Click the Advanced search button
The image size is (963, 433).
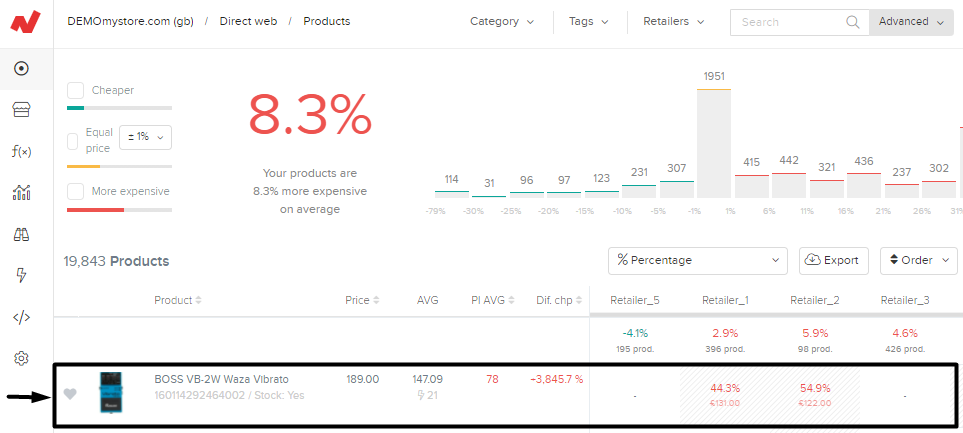(x=910, y=21)
